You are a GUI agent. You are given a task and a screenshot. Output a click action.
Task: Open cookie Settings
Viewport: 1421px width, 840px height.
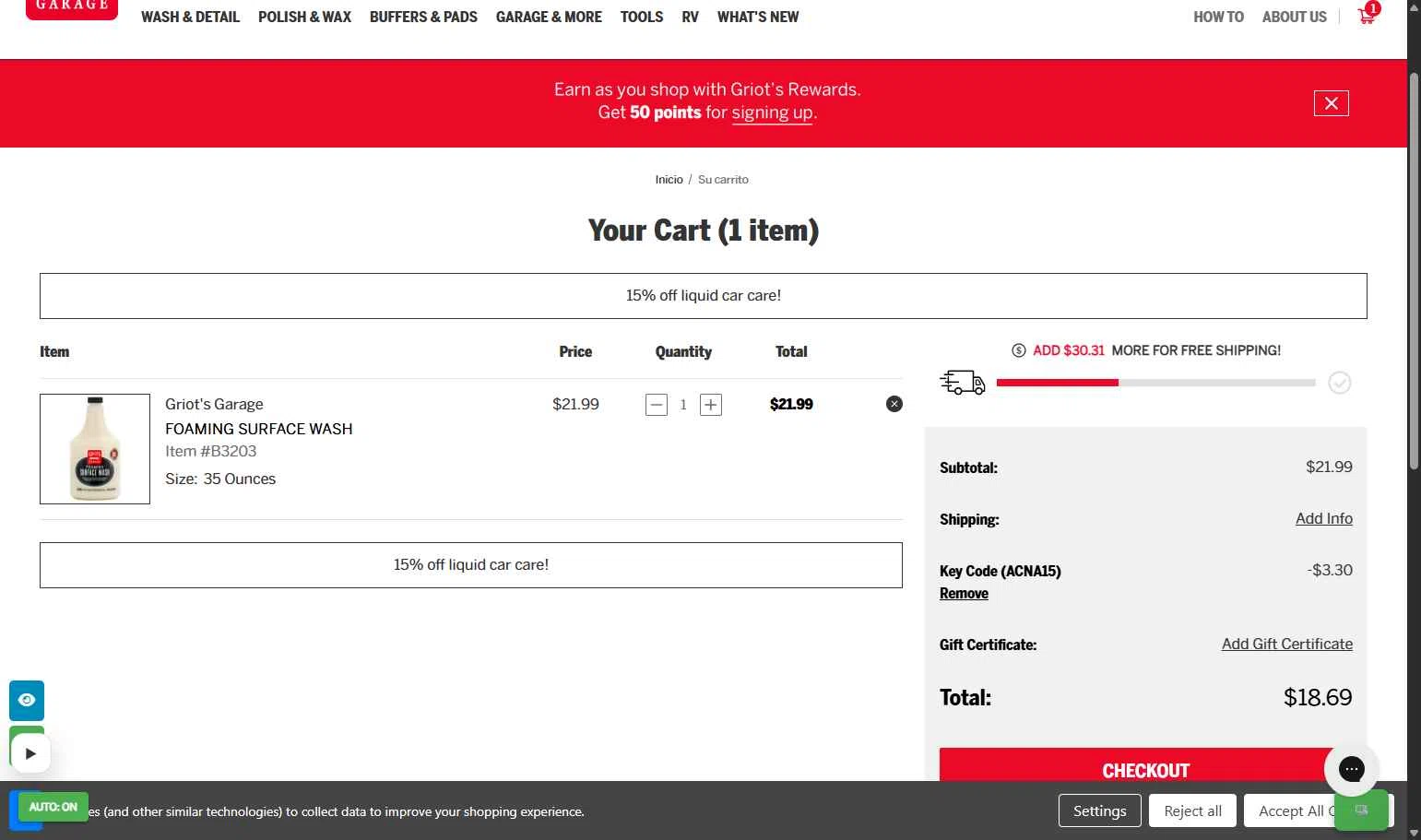pyautogui.click(x=1100, y=810)
